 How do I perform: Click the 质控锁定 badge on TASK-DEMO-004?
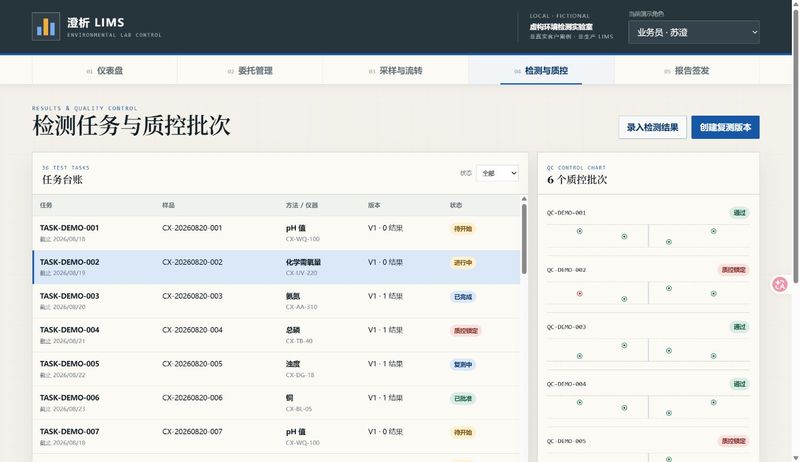466,331
